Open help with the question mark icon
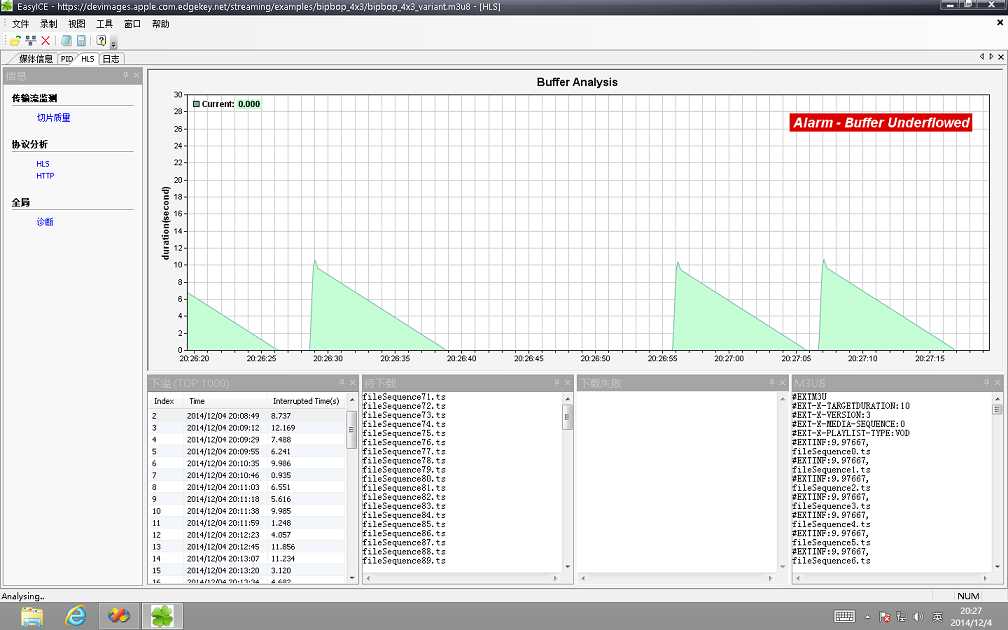The width and height of the screenshot is (1008, 630). pyautogui.click(x=102, y=40)
